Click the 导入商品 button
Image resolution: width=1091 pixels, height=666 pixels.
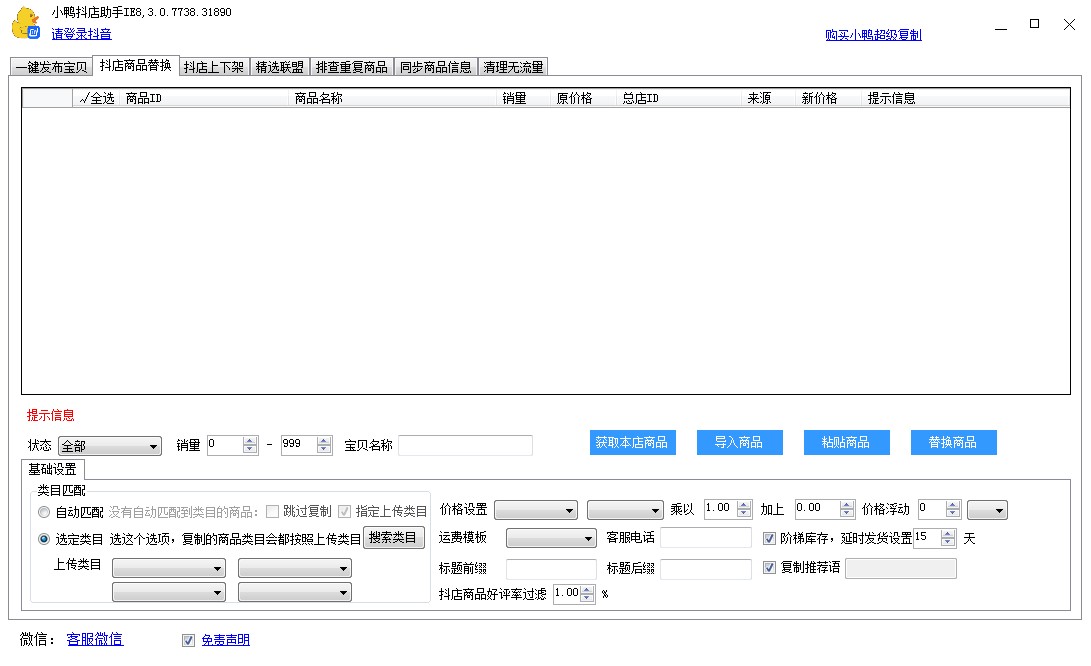click(x=738, y=442)
